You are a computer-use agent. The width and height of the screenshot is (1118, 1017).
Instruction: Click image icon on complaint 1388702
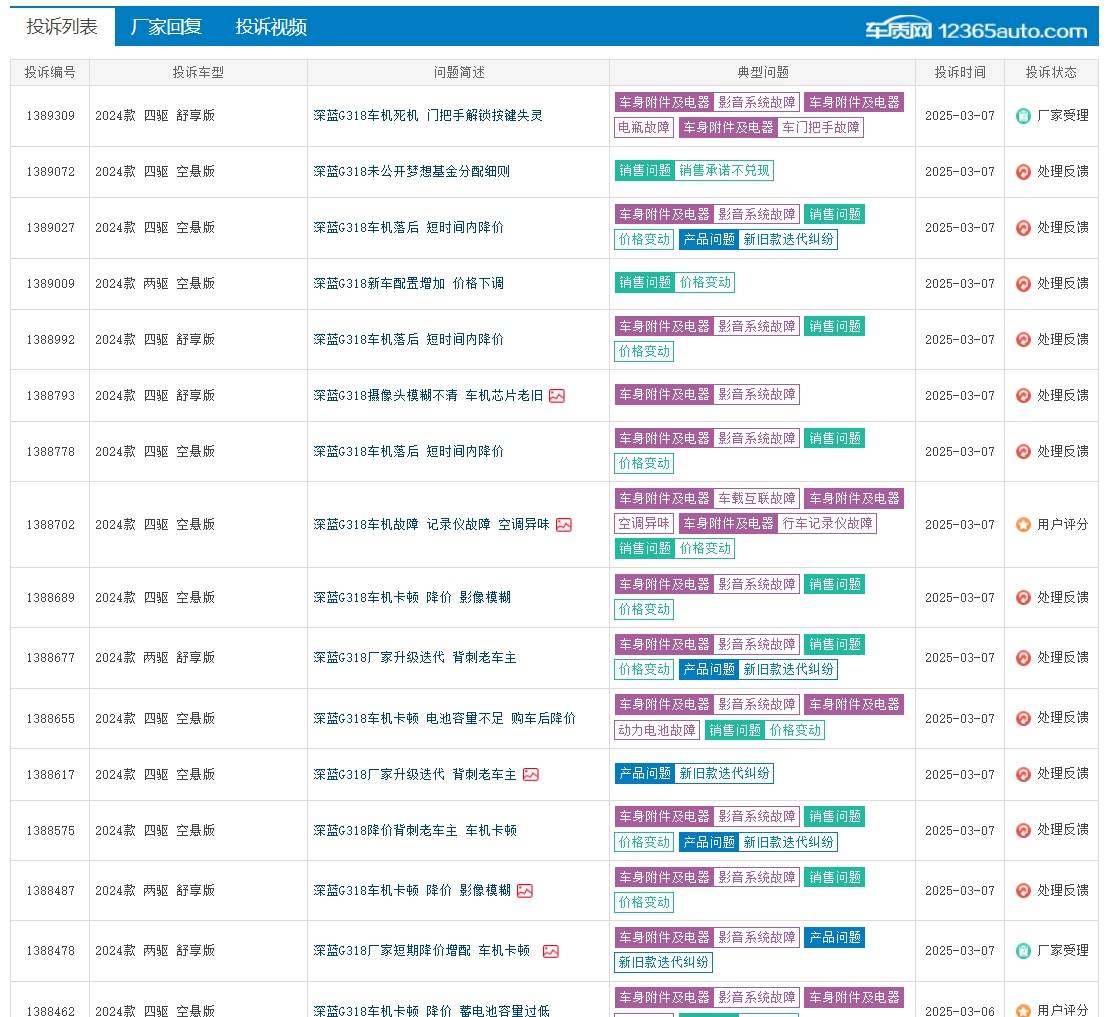point(564,525)
